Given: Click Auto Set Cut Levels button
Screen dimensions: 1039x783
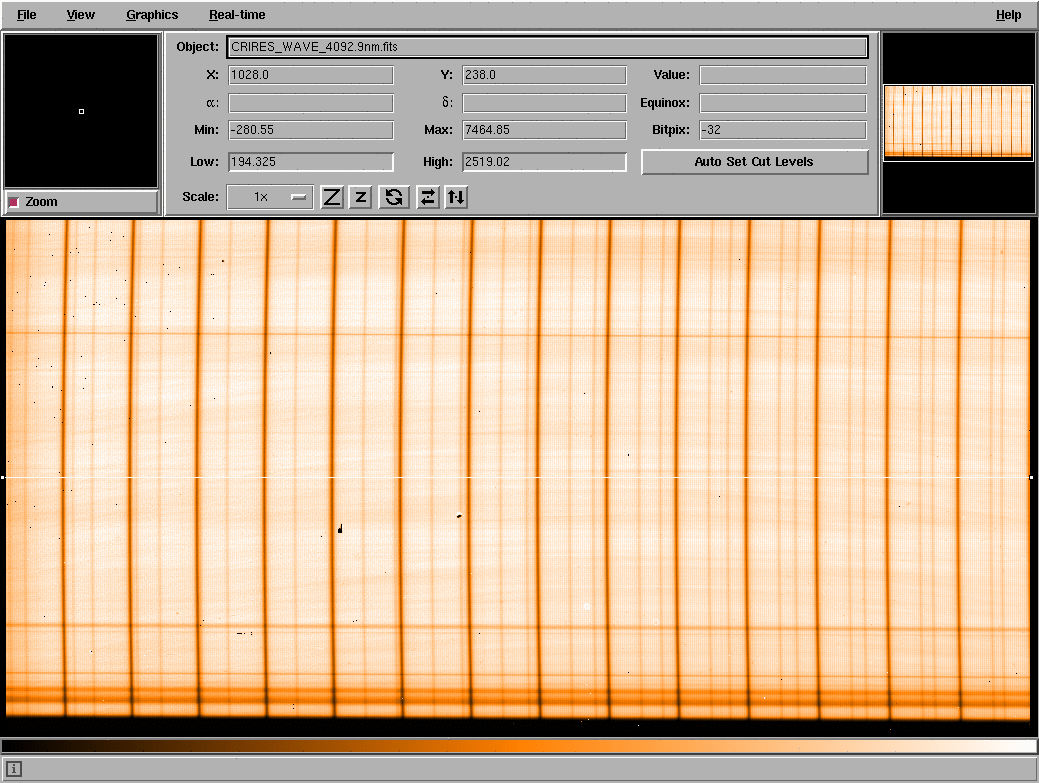Looking at the screenshot, I should pos(755,162).
